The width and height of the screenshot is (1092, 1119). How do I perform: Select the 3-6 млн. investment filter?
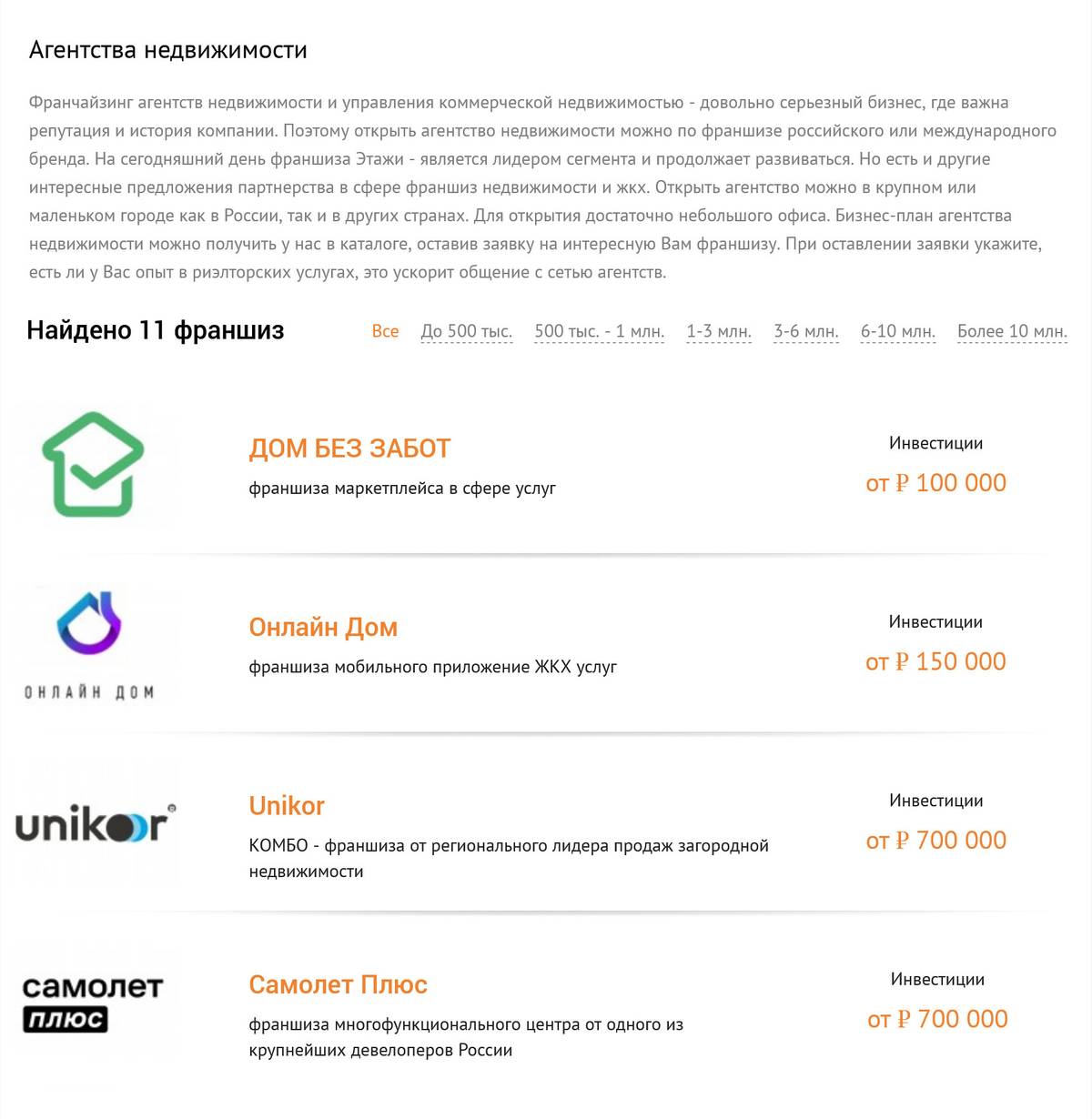806,331
